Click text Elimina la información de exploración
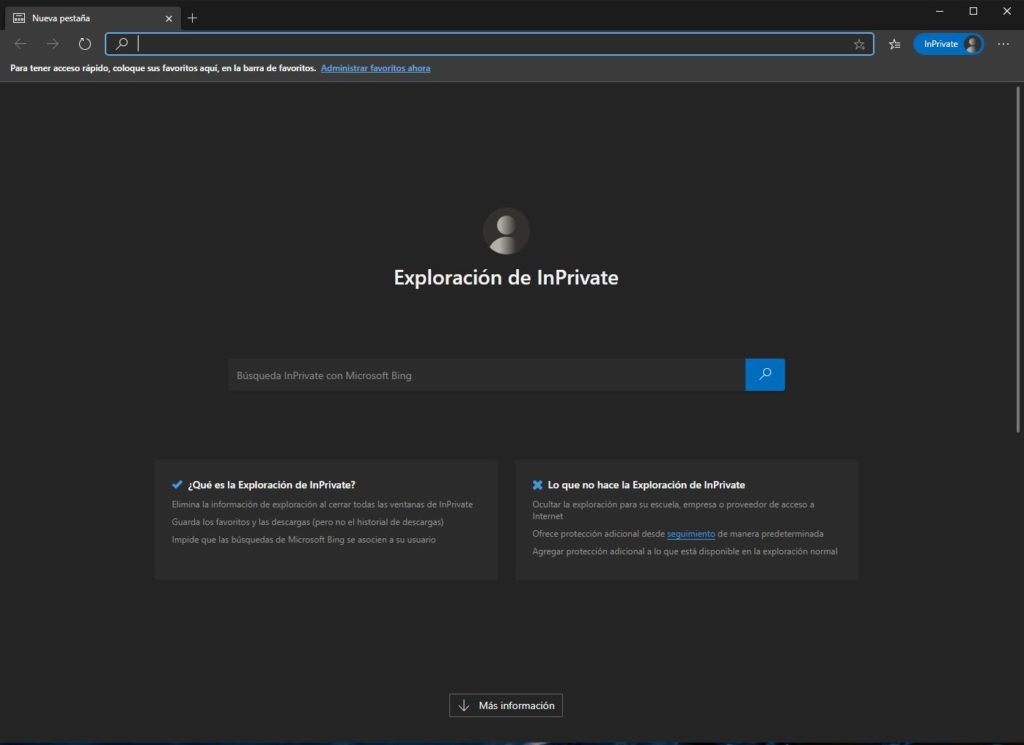Viewport: 1024px width, 745px height. click(322, 504)
